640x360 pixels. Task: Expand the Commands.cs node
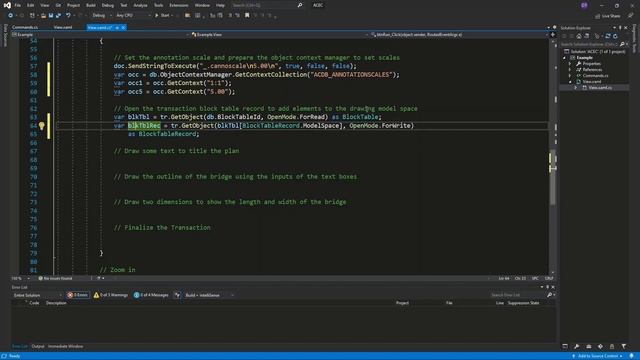point(570,76)
